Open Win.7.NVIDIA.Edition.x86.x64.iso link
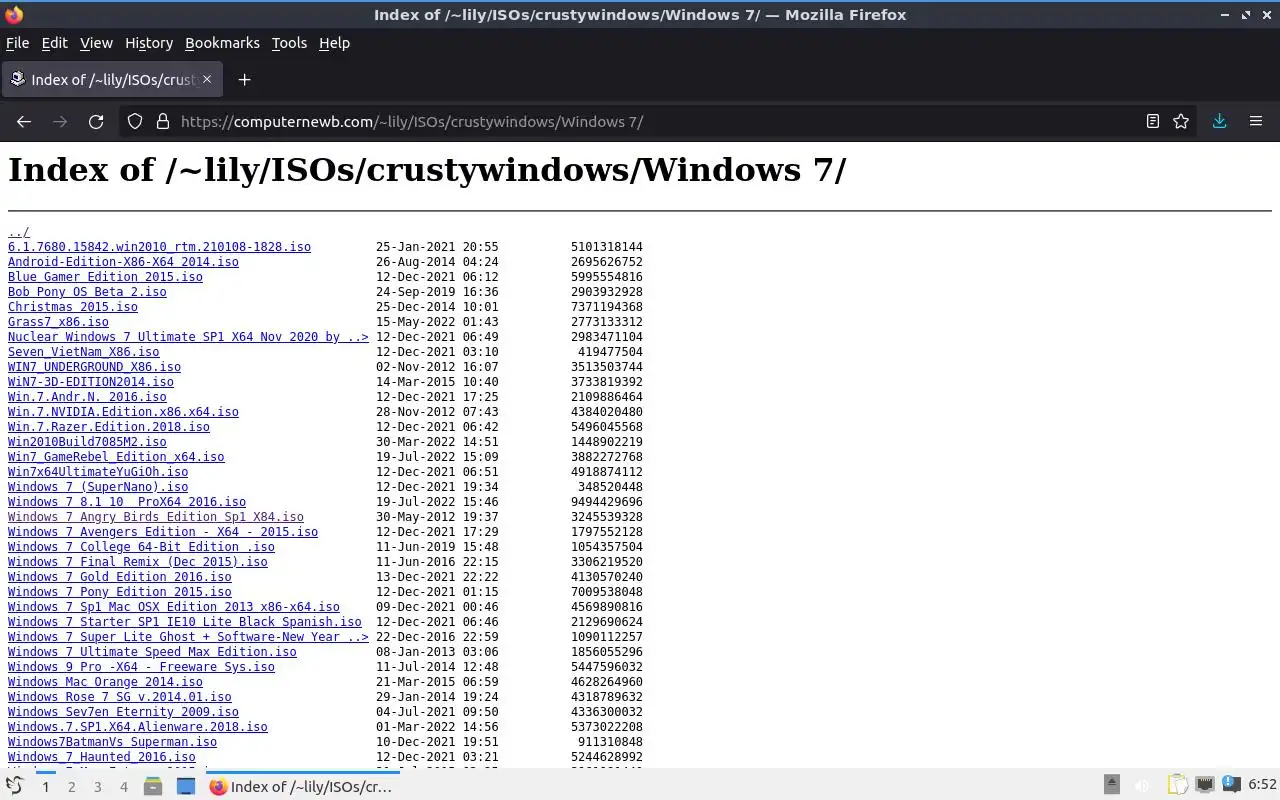 coord(123,412)
